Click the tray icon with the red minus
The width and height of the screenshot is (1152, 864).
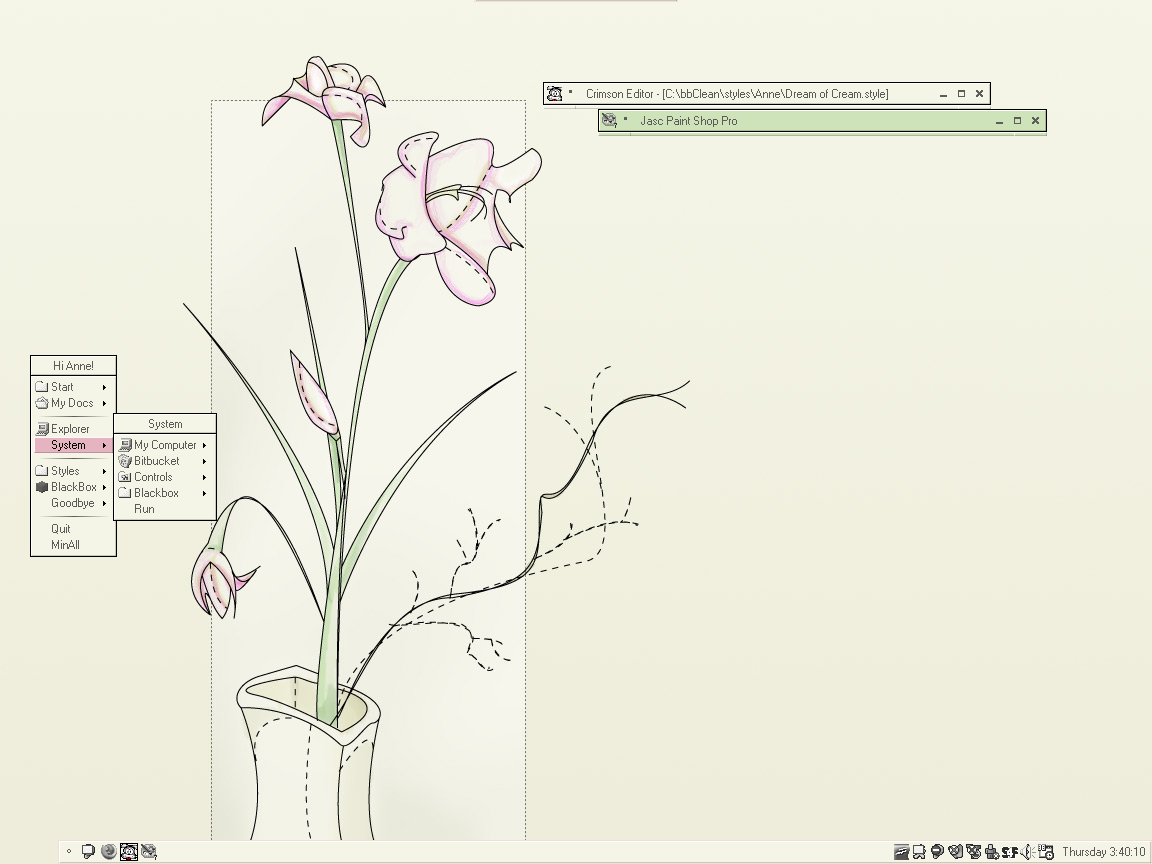937,852
